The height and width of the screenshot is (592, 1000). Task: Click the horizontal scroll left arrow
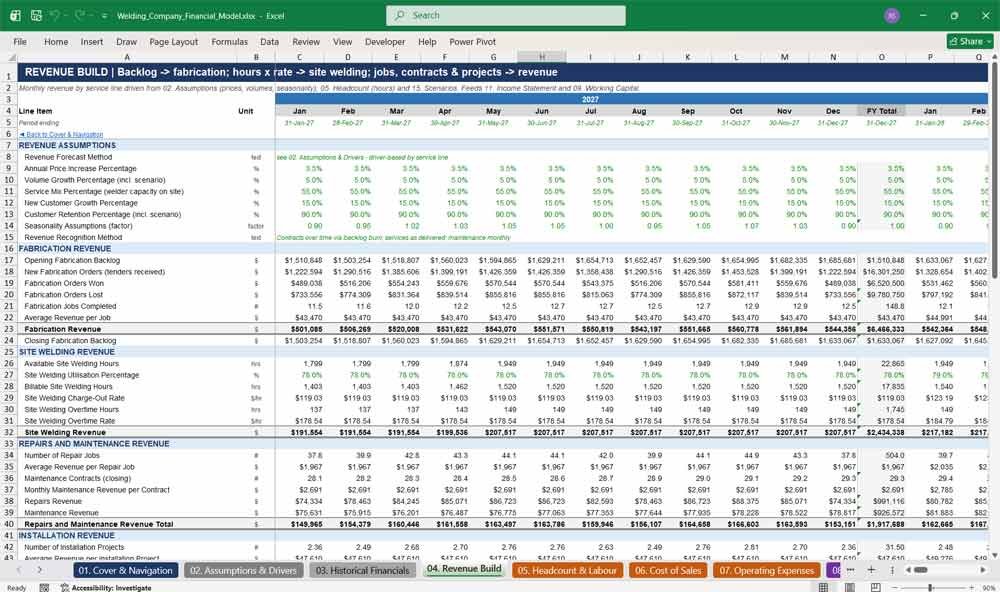(x=906, y=570)
